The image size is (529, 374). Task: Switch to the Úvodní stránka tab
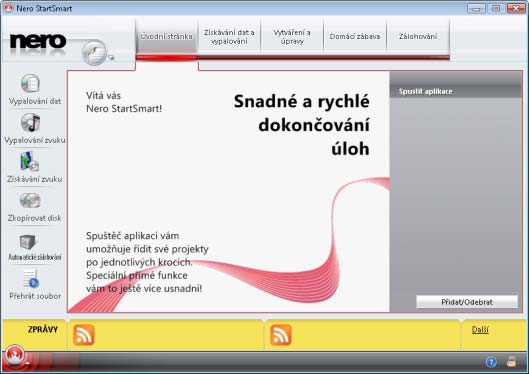[x=166, y=36]
